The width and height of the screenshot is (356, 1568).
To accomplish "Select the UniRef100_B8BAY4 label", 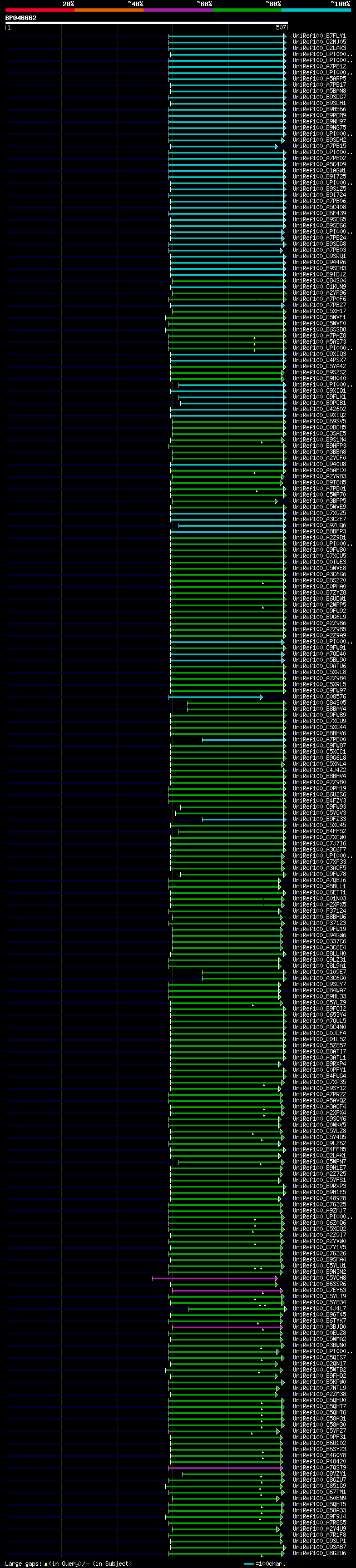I will [319, 709].
